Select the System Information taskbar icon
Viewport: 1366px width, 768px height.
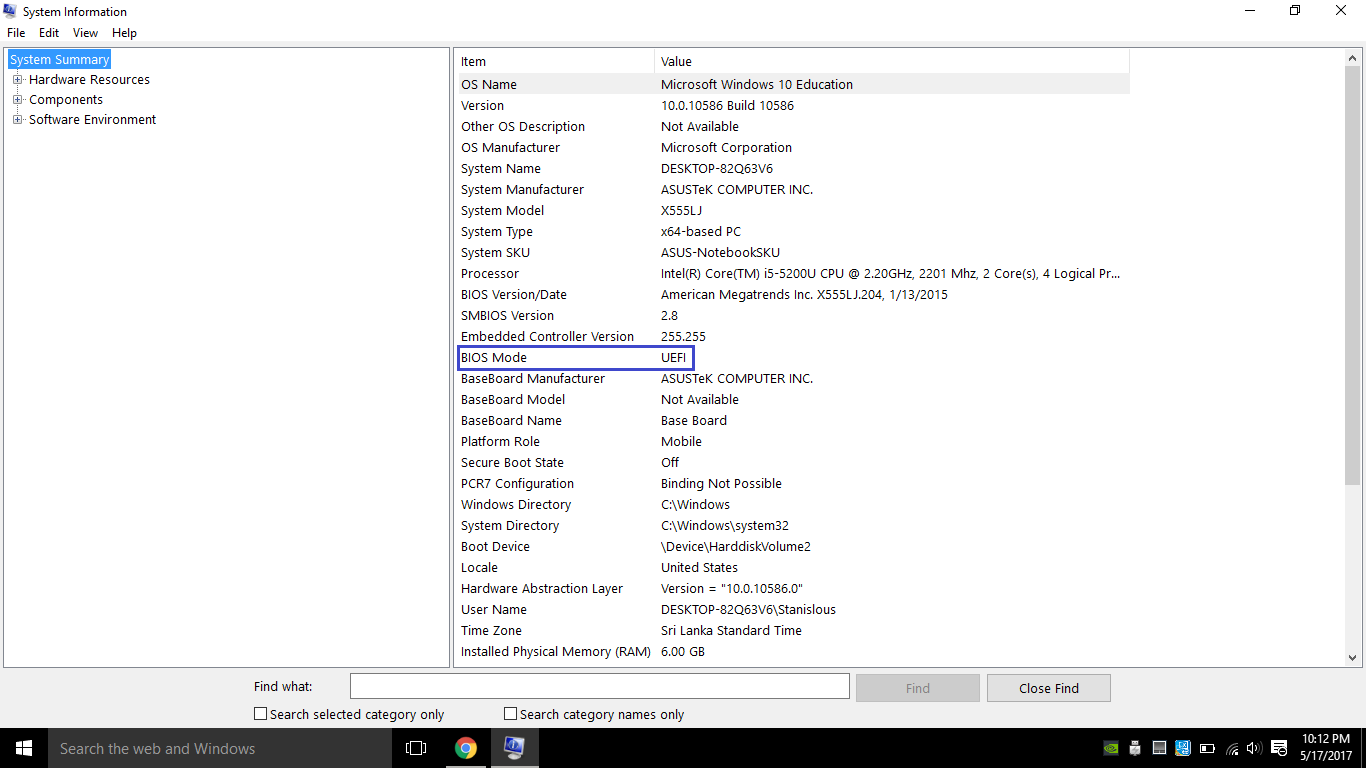(514, 748)
